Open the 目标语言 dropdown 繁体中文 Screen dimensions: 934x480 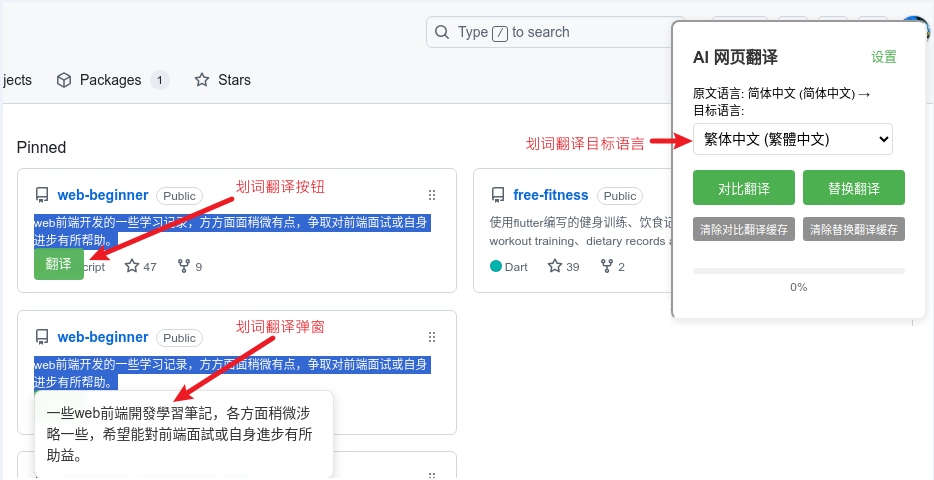pos(793,139)
